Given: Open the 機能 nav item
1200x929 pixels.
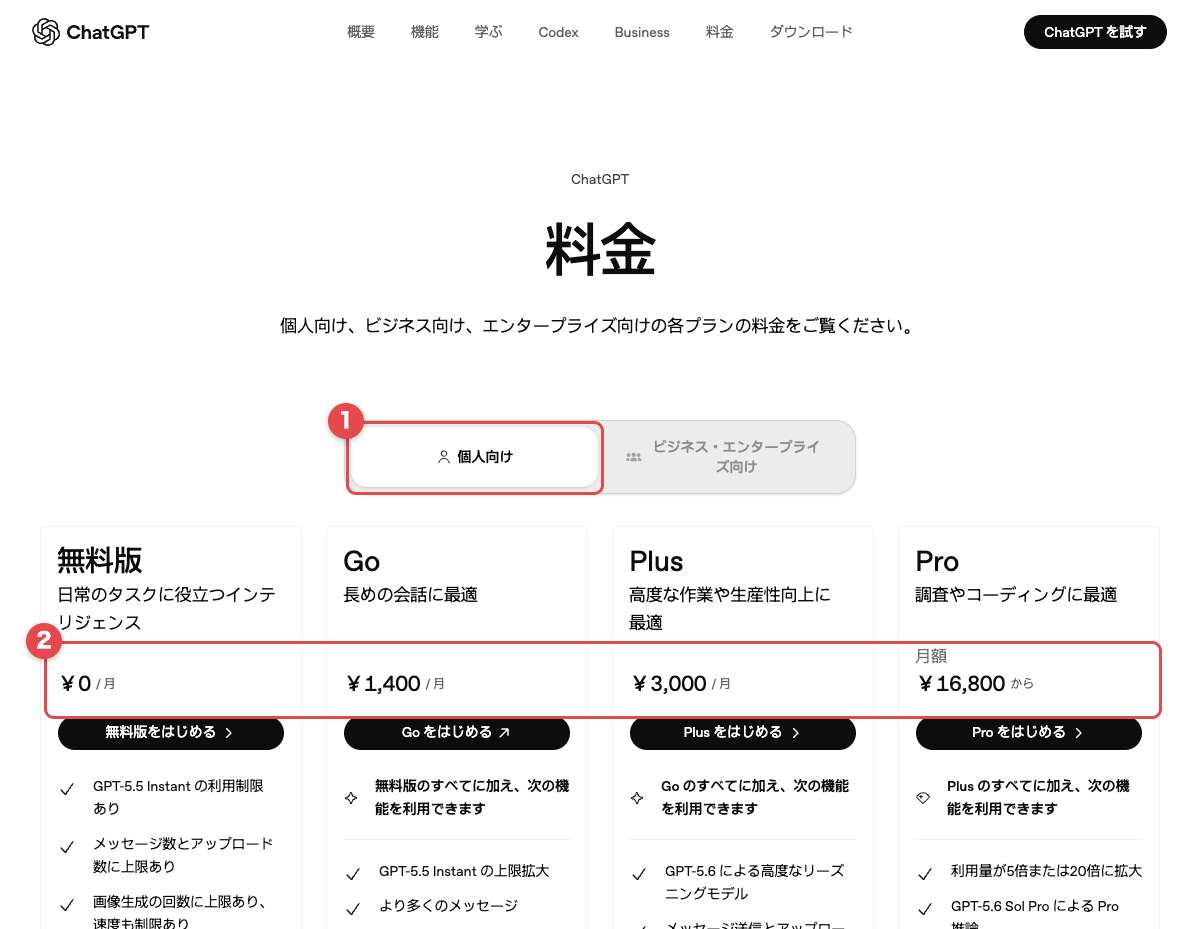Looking at the screenshot, I should click(x=425, y=32).
